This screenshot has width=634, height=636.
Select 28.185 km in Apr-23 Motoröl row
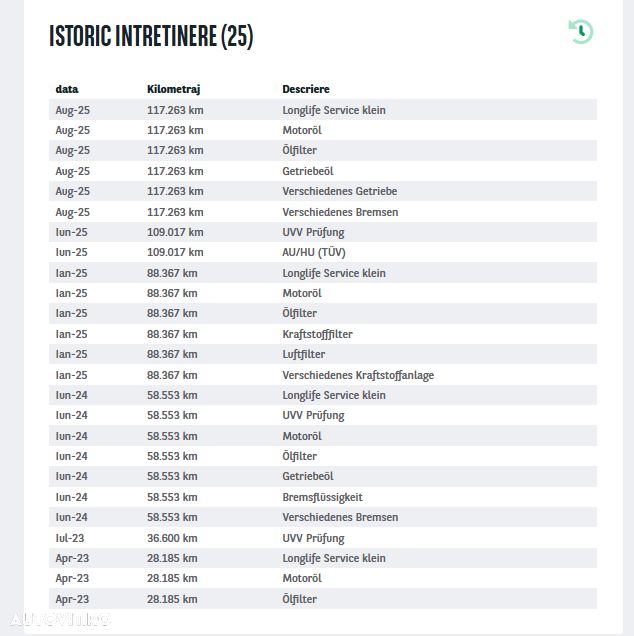(x=172, y=578)
